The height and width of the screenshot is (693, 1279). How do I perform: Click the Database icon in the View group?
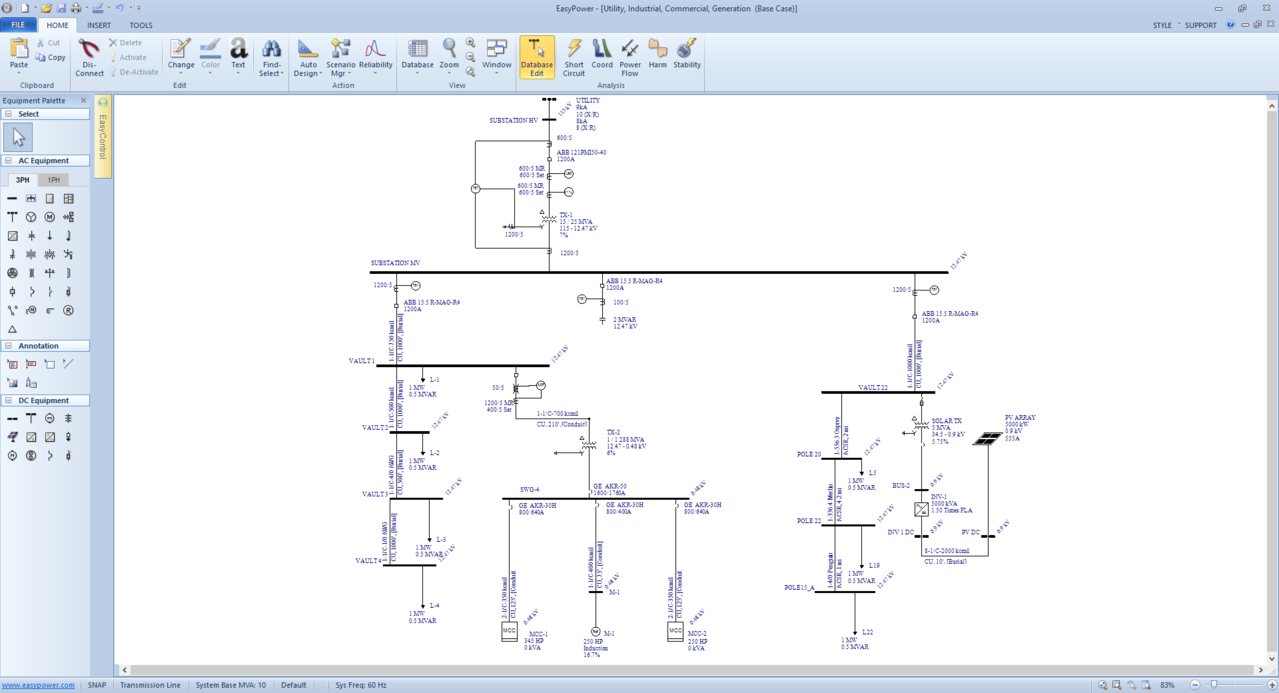pyautogui.click(x=417, y=58)
